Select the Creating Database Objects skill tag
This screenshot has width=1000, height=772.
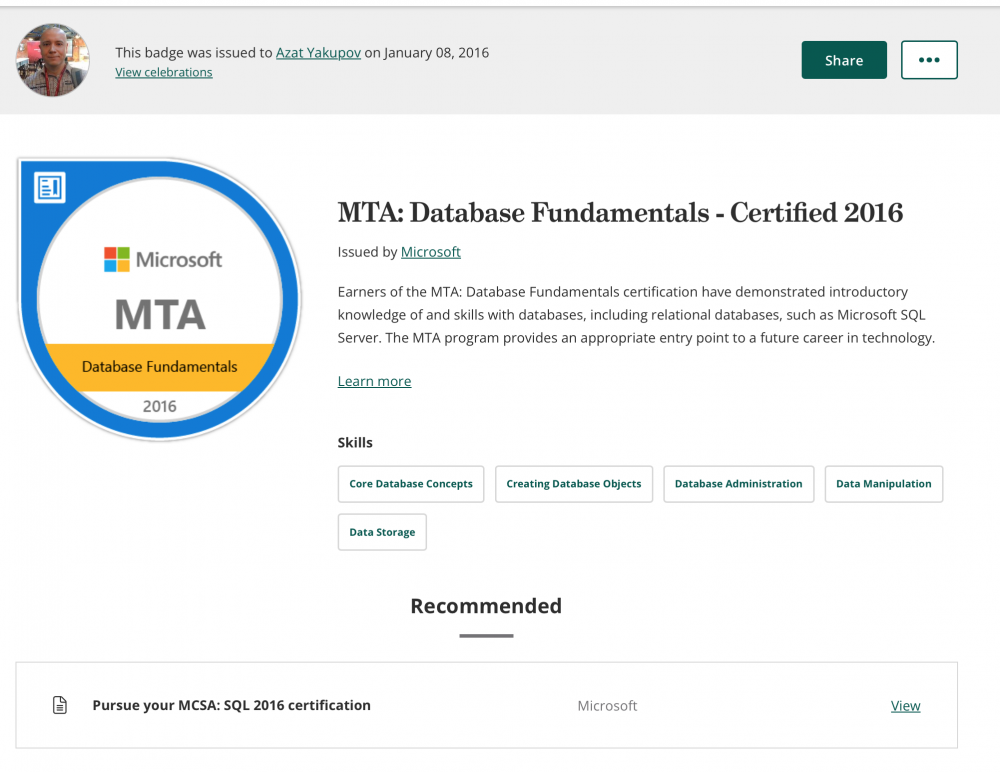point(574,484)
